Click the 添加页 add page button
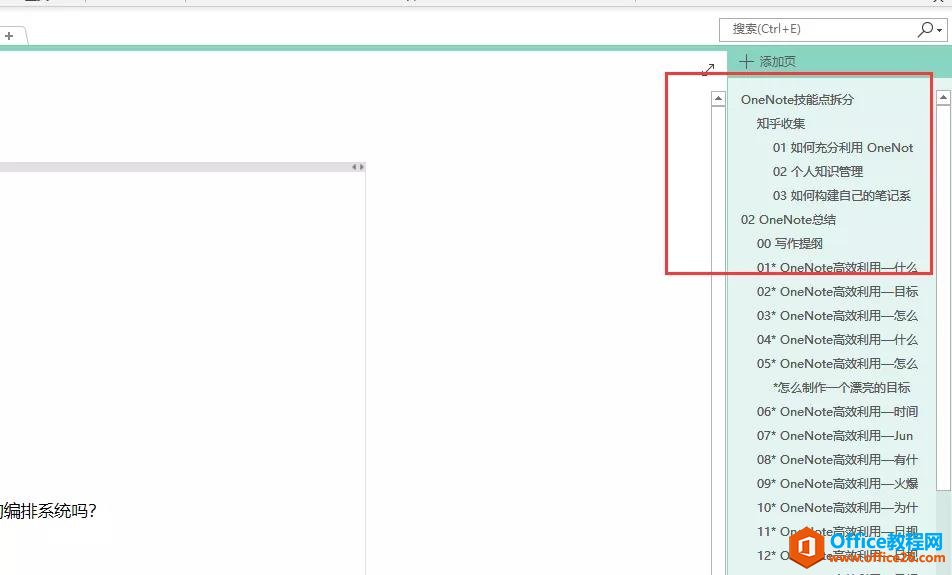The height and width of the screenshot is (575, 952). [x=768, y=61]
